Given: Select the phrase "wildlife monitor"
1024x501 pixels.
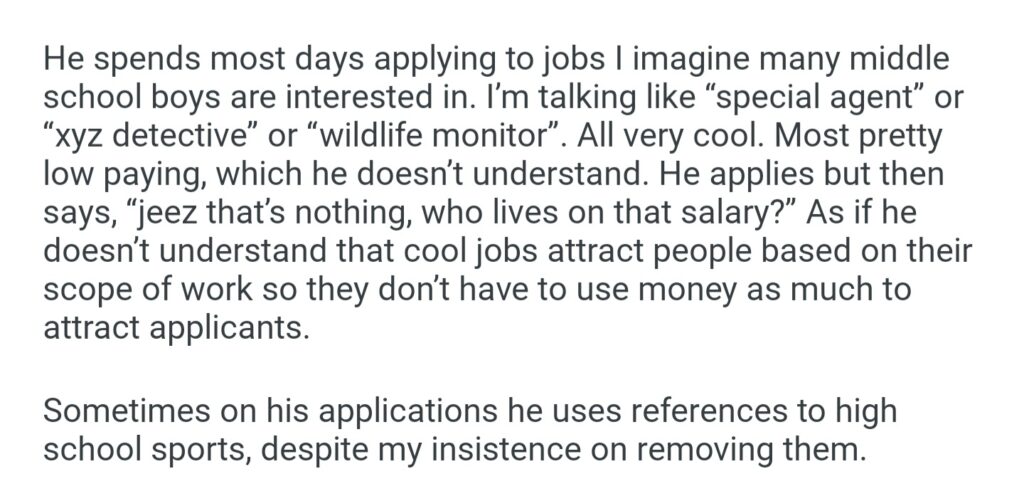Looking at the screenshot, I should [436, 136].
